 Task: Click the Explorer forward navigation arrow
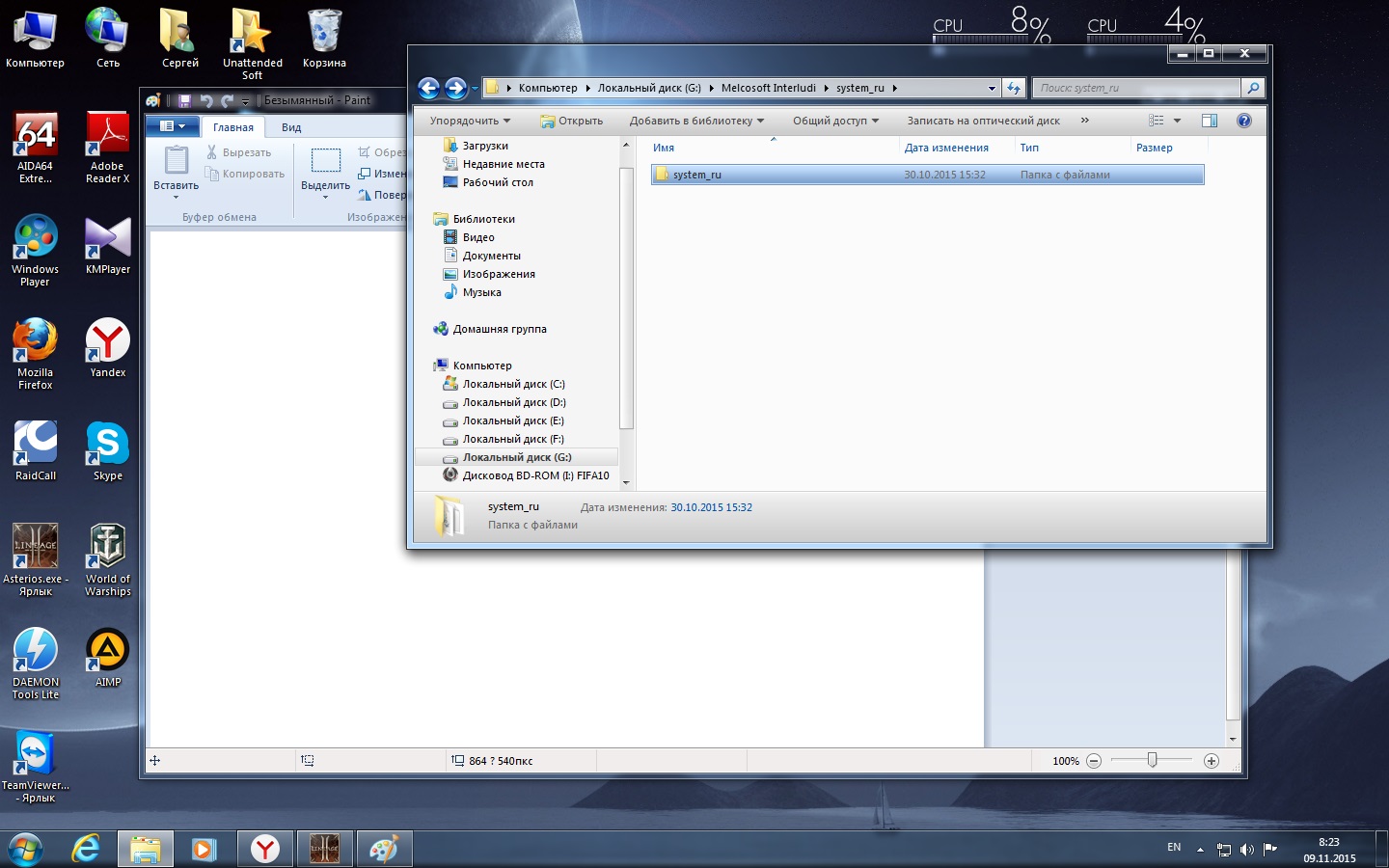pos(455,89)
